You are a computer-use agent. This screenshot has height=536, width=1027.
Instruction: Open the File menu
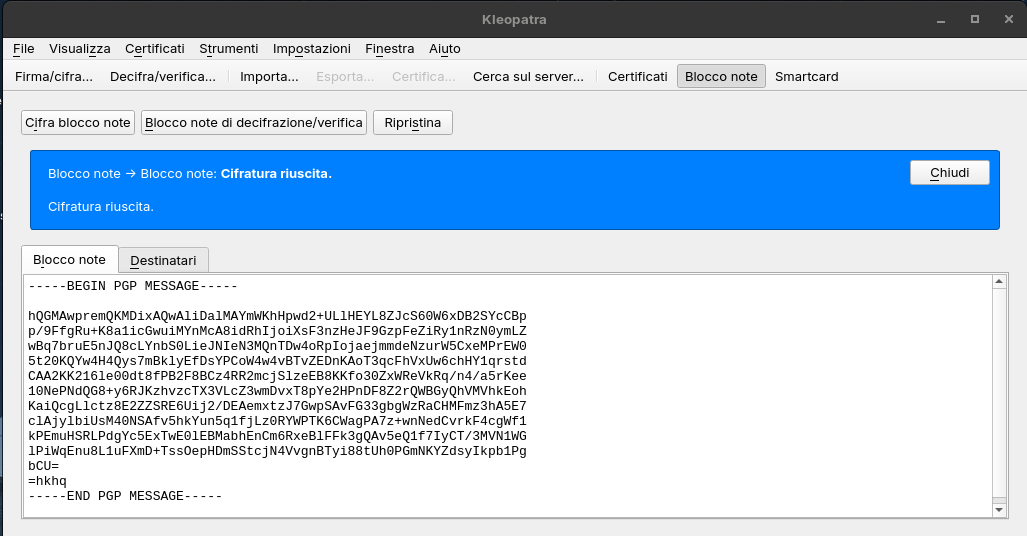coord(24,48)
